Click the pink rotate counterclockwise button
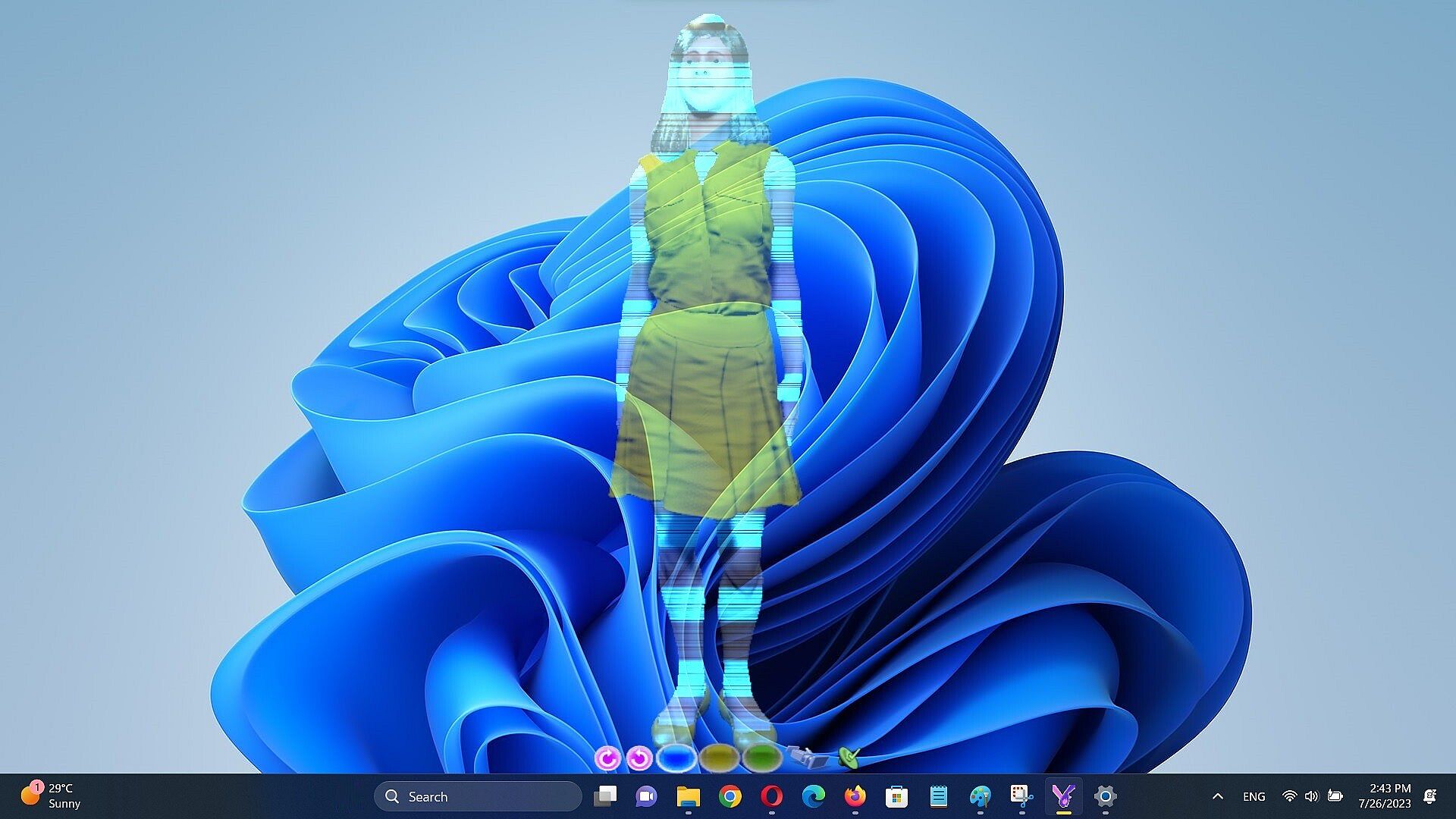The image size is (1456, 819). click(x=639, y=758)
